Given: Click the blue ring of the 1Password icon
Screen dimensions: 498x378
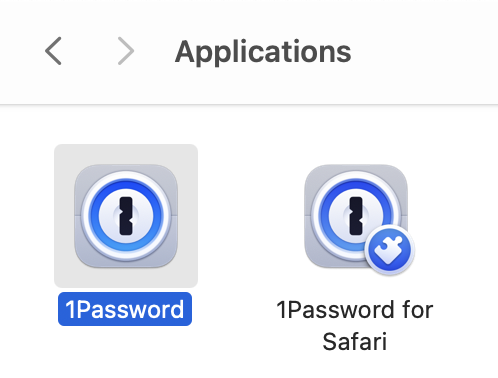Looking at the screenshot, I should (x=126, y=186).
